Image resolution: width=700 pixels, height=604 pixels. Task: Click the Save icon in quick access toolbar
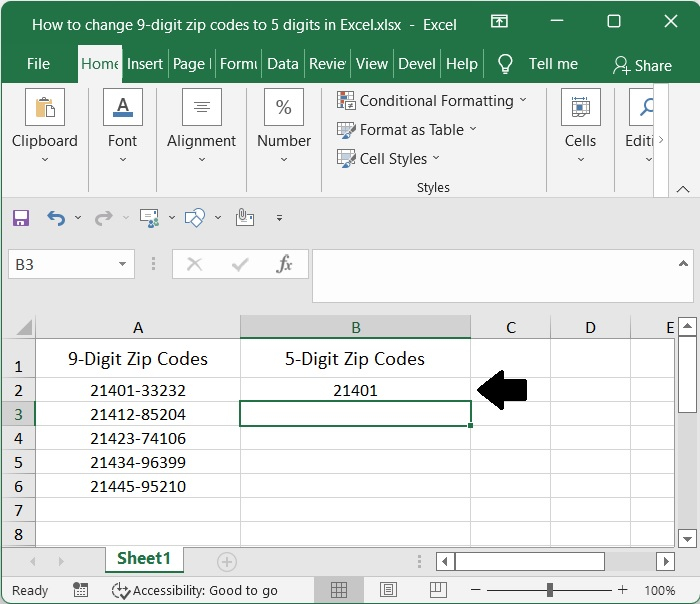pyautogui.click(x=21, y=217)
